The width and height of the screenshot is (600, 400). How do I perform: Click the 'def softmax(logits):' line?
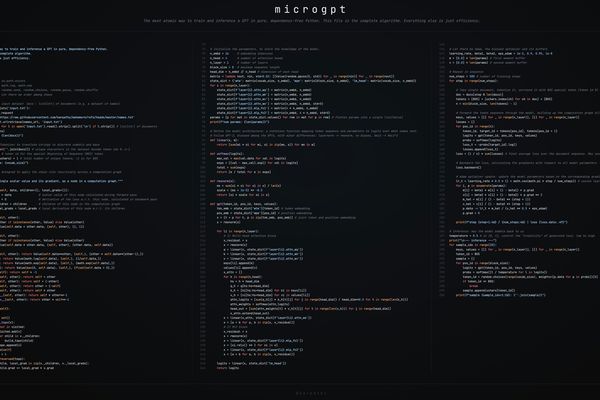click(x=226, y=154)
